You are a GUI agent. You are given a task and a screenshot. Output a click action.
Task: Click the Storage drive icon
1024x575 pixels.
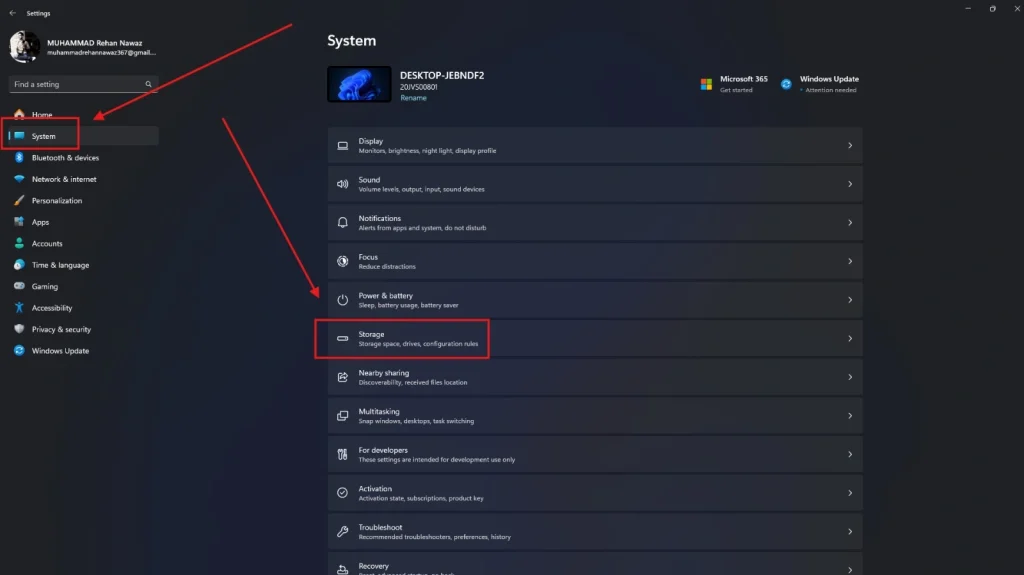point(342,338)
